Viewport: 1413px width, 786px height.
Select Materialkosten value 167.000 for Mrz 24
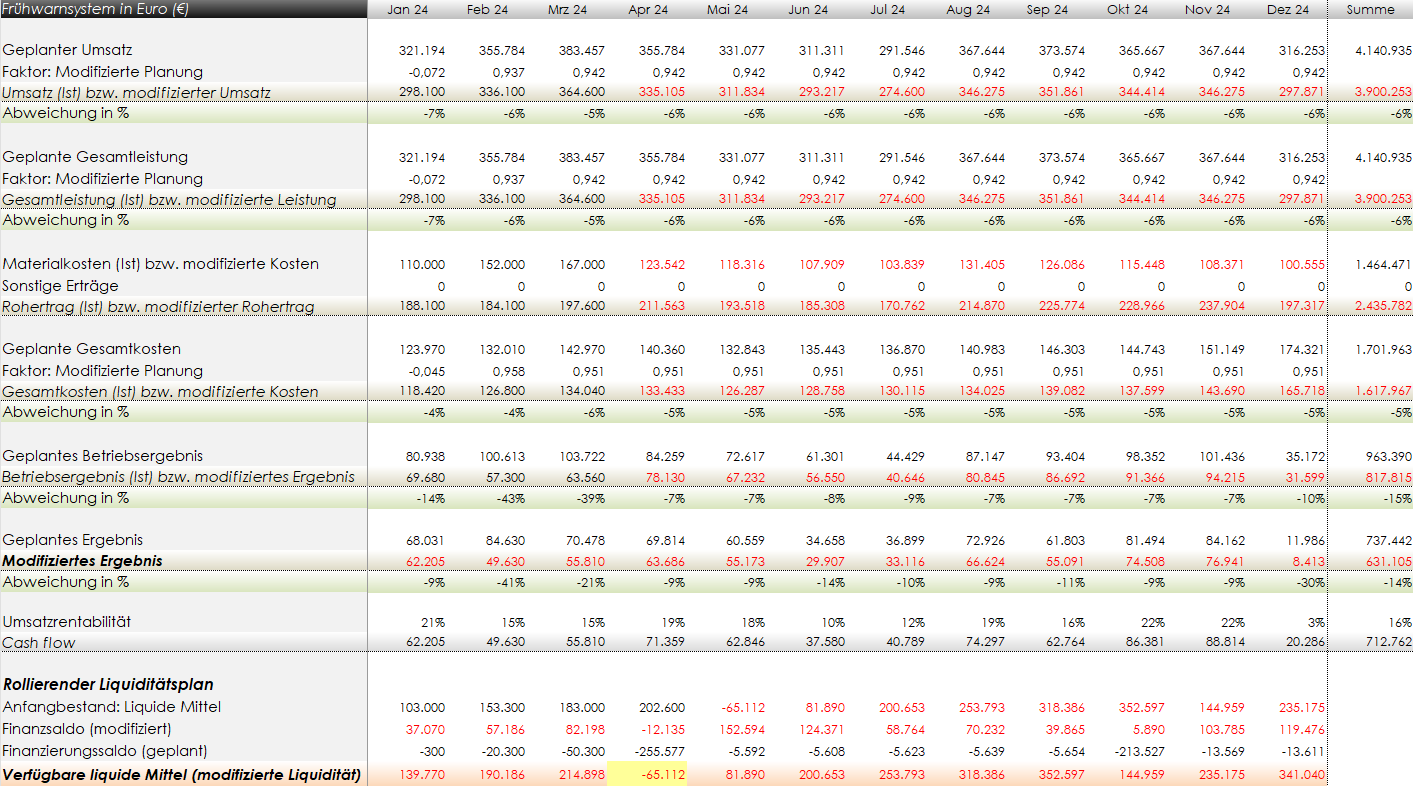[581, 265]
